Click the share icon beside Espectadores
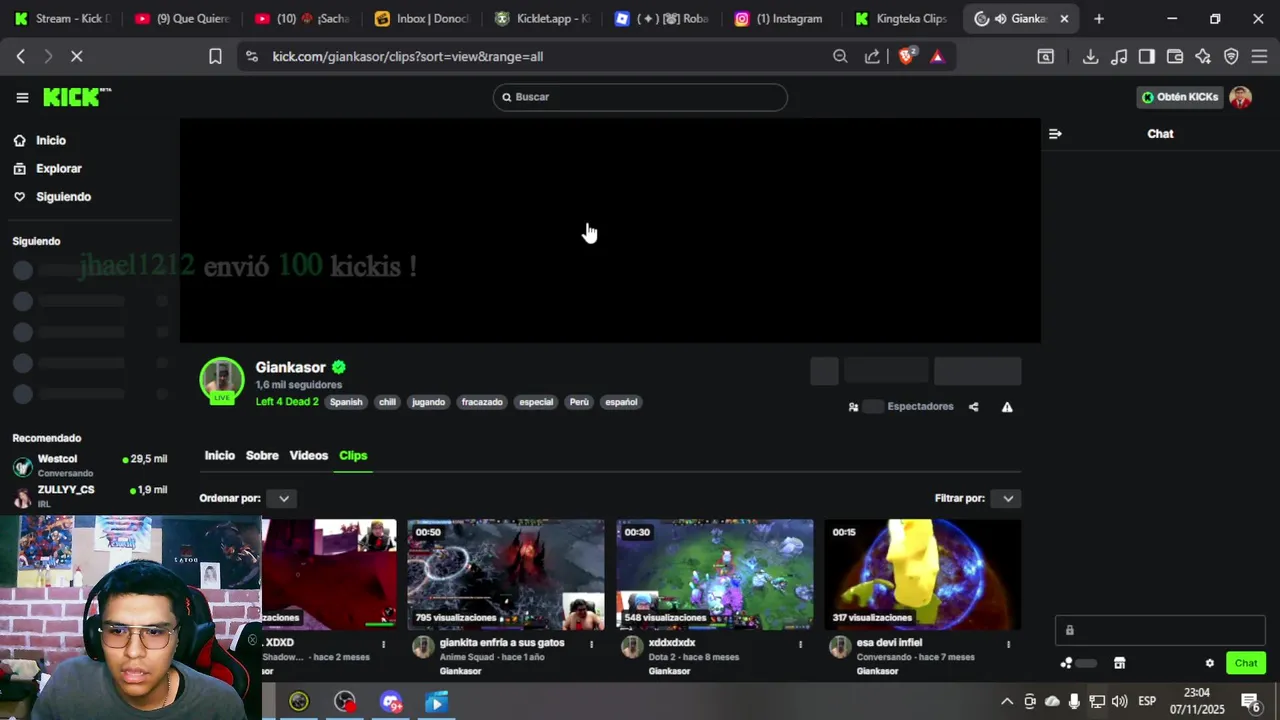Screen dimensions: 1280x720 tap(973, 407)
